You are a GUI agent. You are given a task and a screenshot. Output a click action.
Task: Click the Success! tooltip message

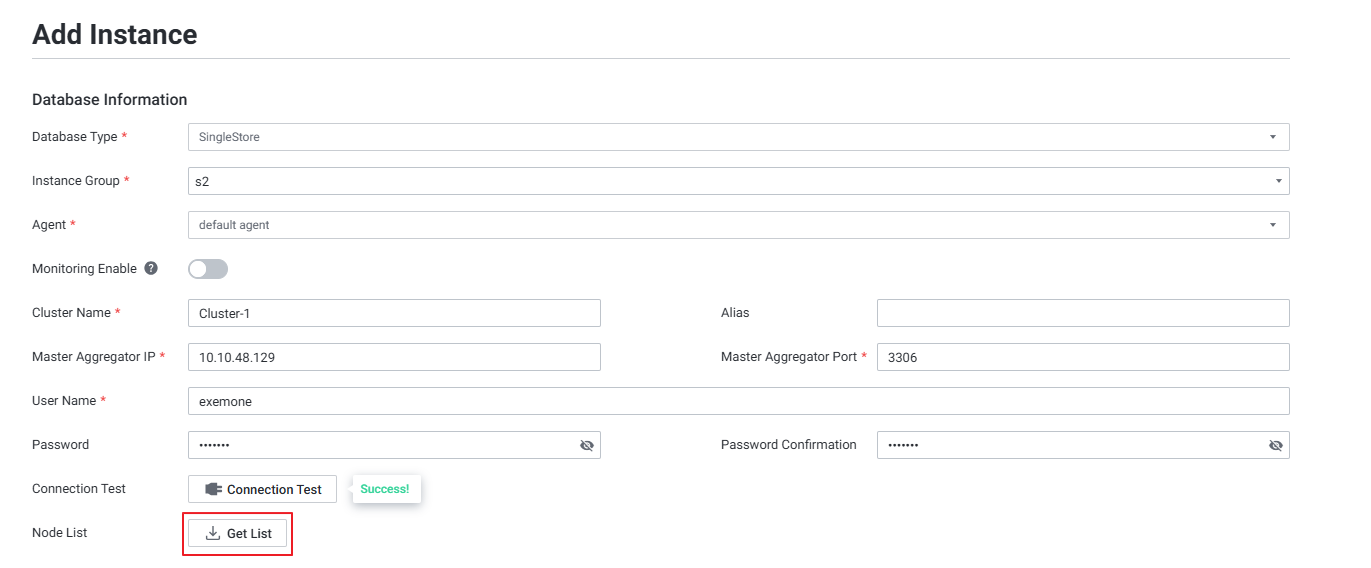click(x=385, y=489)
